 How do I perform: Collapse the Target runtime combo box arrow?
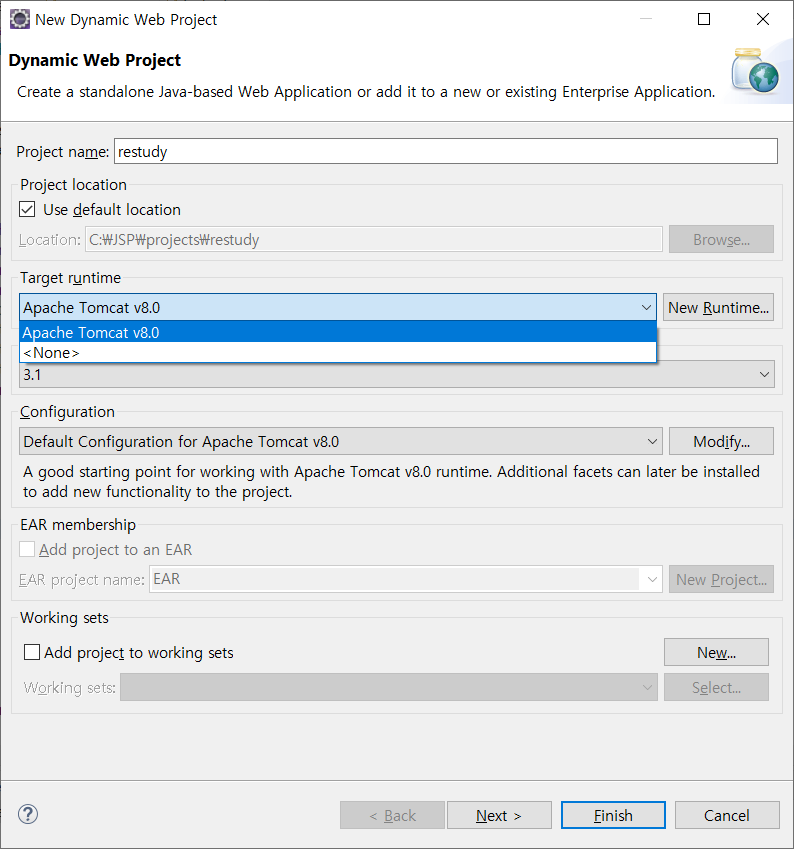pyautogui.click(x=646, y=308)
